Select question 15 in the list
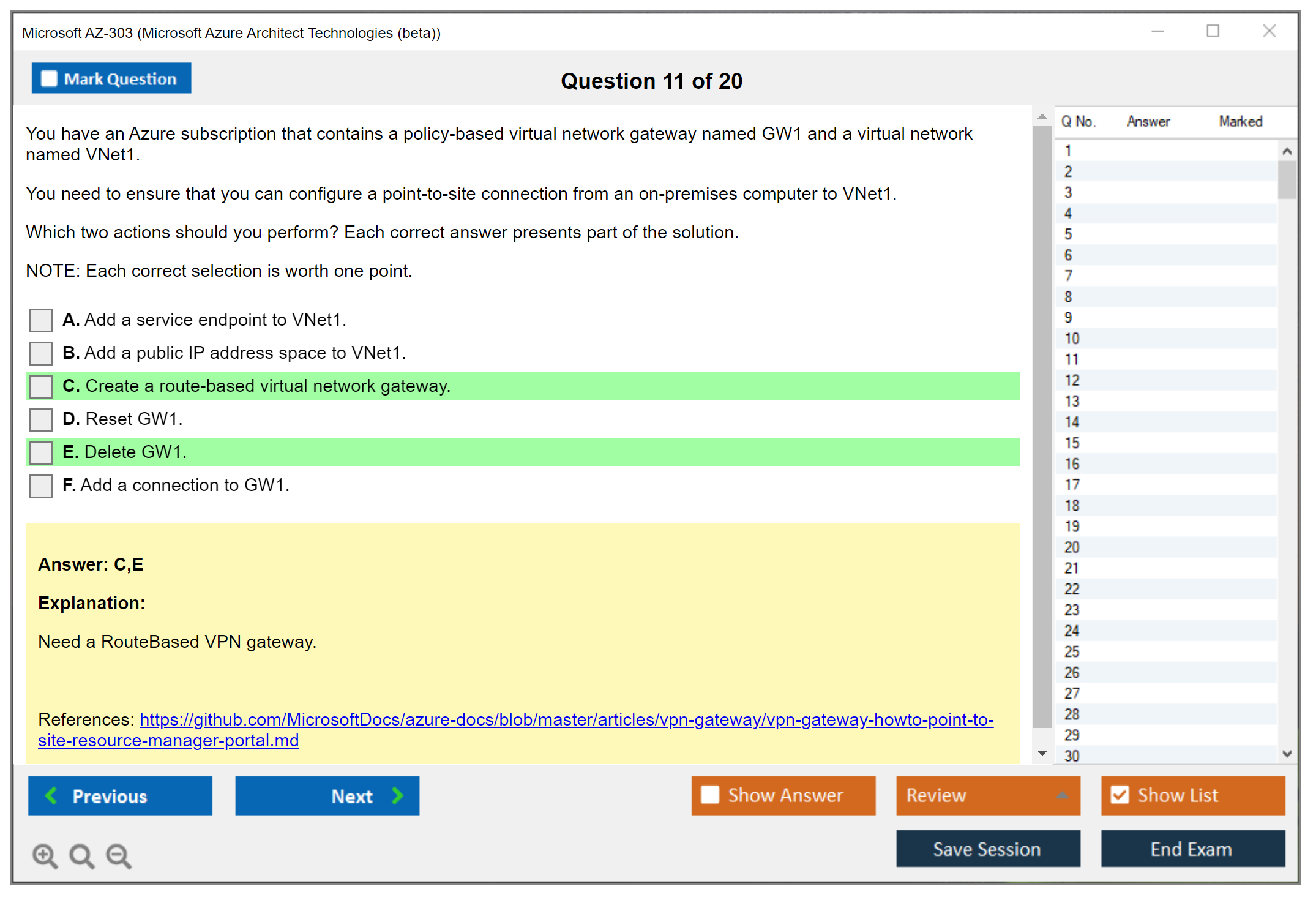1316x900 pixels. [x=1072, y=443]
